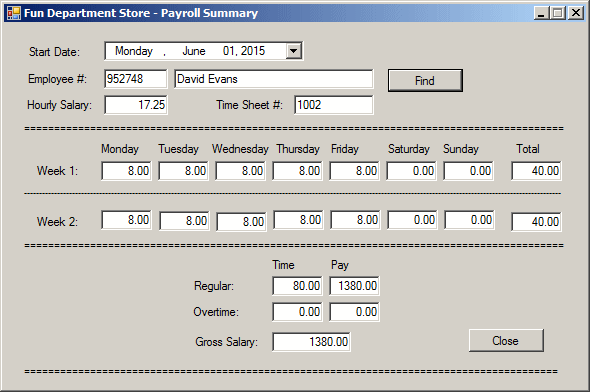
Task: Minimize the Payroll Summary window
Action: coord(541,13)
